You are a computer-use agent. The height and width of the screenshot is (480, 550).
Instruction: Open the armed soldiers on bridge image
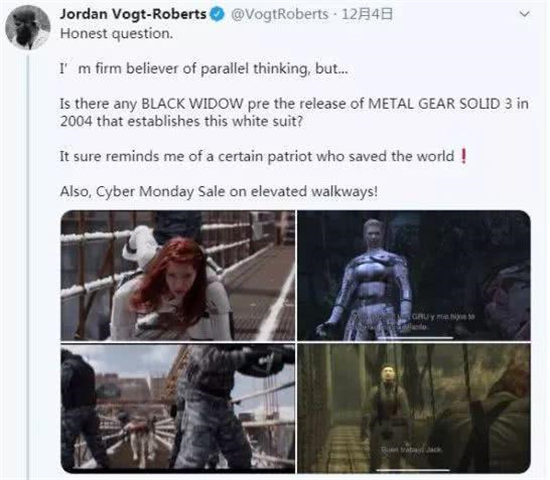[178, 409]
